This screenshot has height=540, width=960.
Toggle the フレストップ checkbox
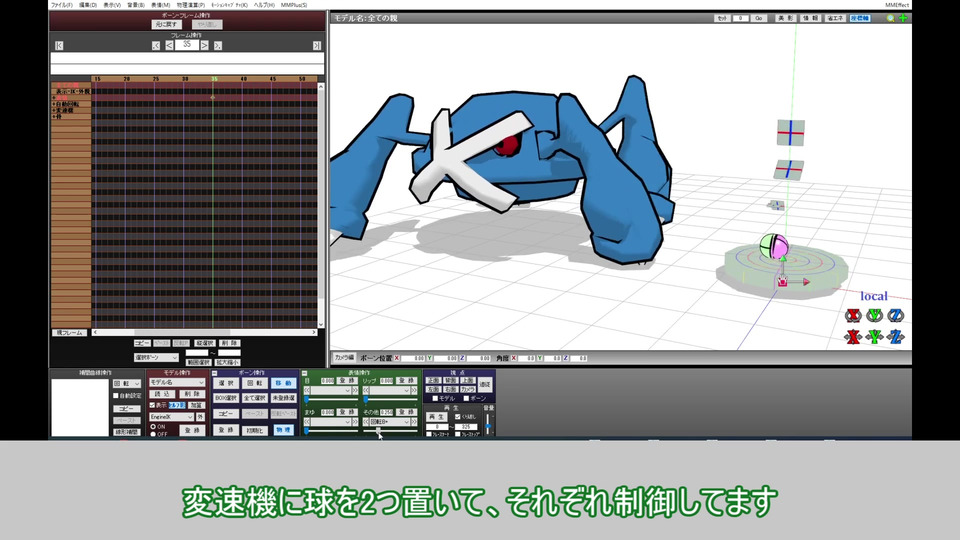click(x=458, y=434)
